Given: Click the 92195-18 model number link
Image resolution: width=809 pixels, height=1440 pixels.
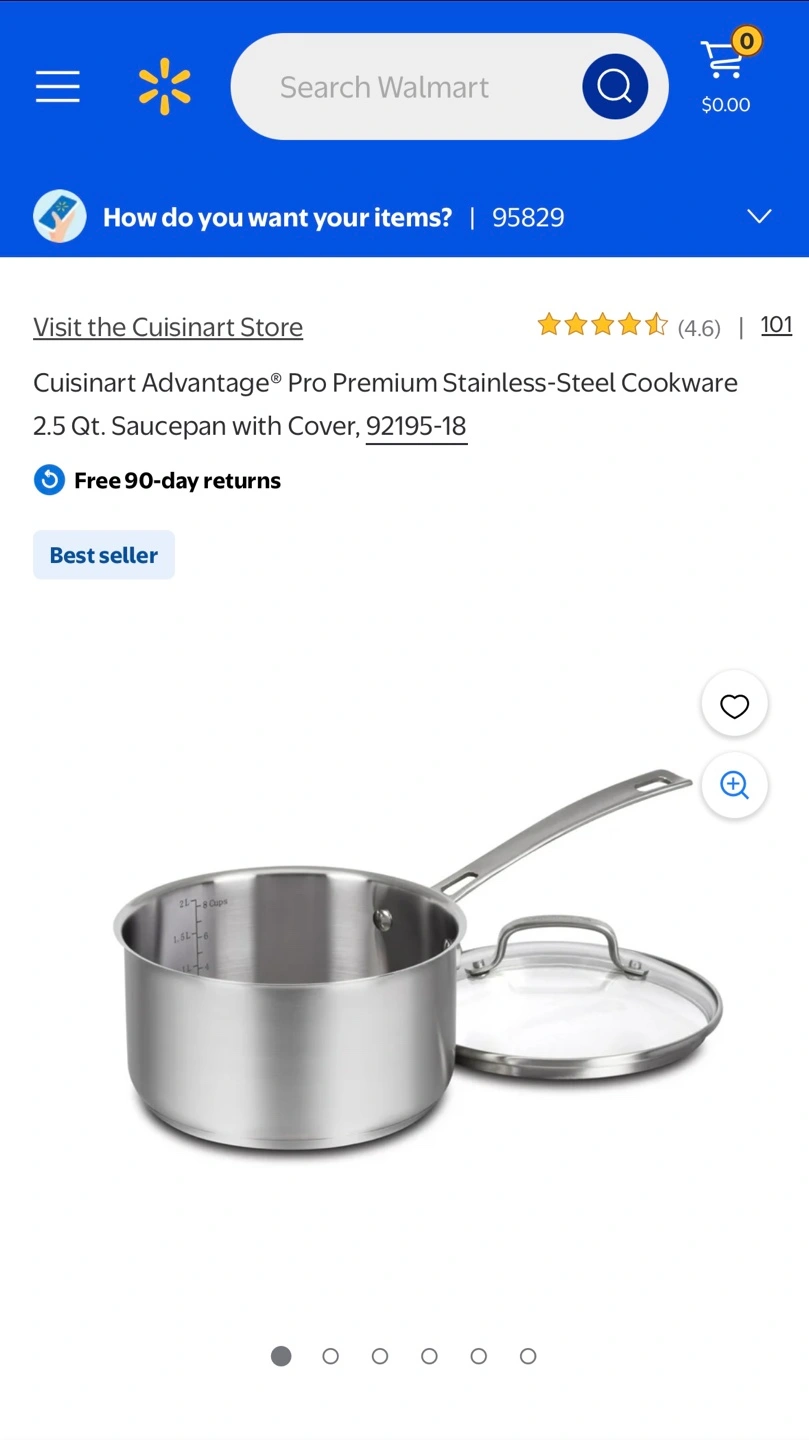Looking at the screenshot, I should click(x=416, y=427).
